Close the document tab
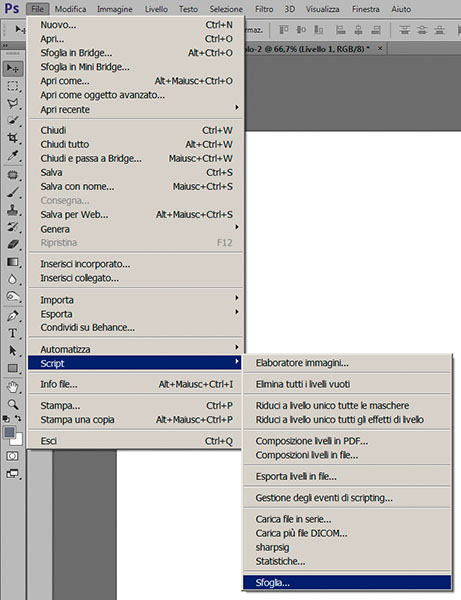 coord(380,49)
